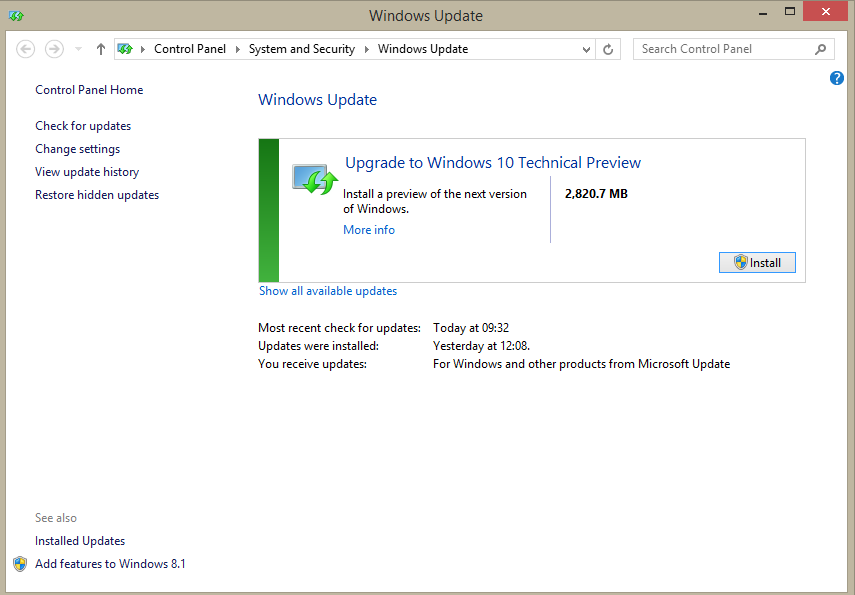
Task: Click the Search Control Panel field
Action: tap(733, 49)
